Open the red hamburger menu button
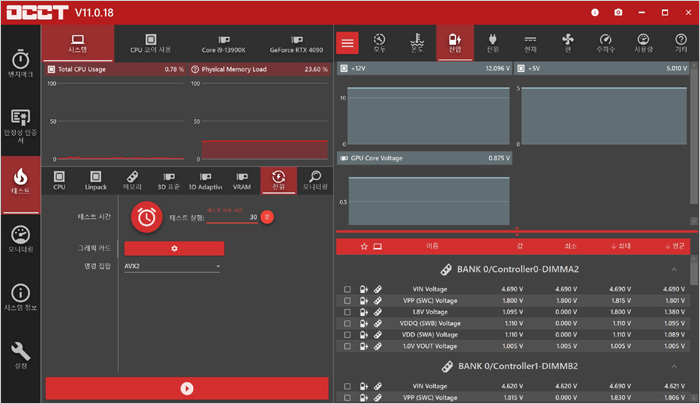Screen dimensions: 700x404 [347, 43]
